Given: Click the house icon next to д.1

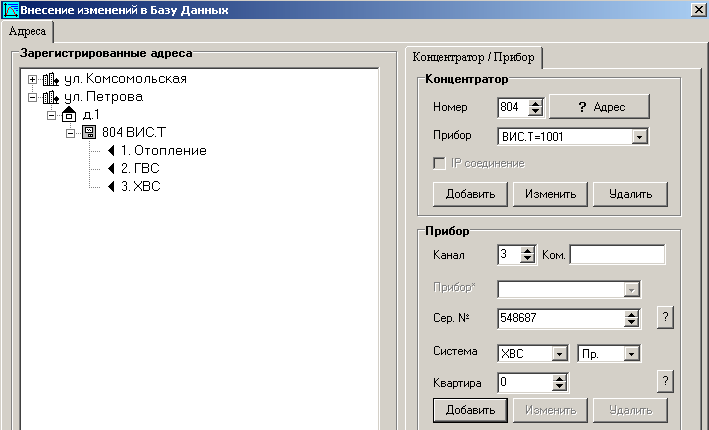Looking at the screenshot, I should point(69,114).
